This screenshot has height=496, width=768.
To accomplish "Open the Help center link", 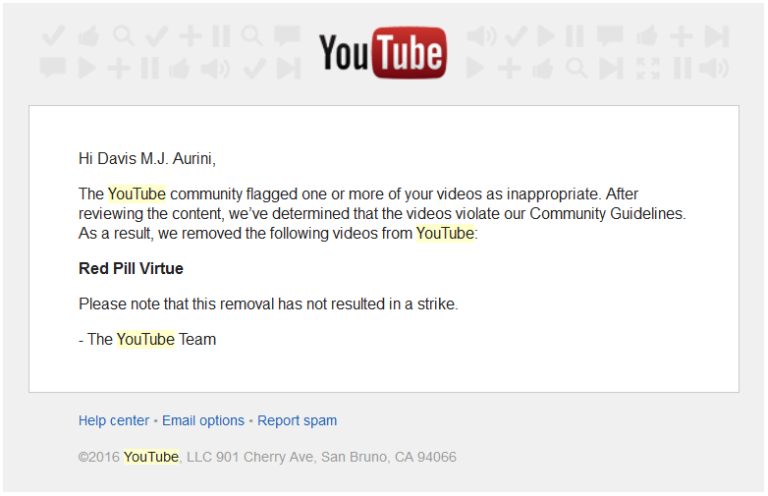I will point(114,421).
